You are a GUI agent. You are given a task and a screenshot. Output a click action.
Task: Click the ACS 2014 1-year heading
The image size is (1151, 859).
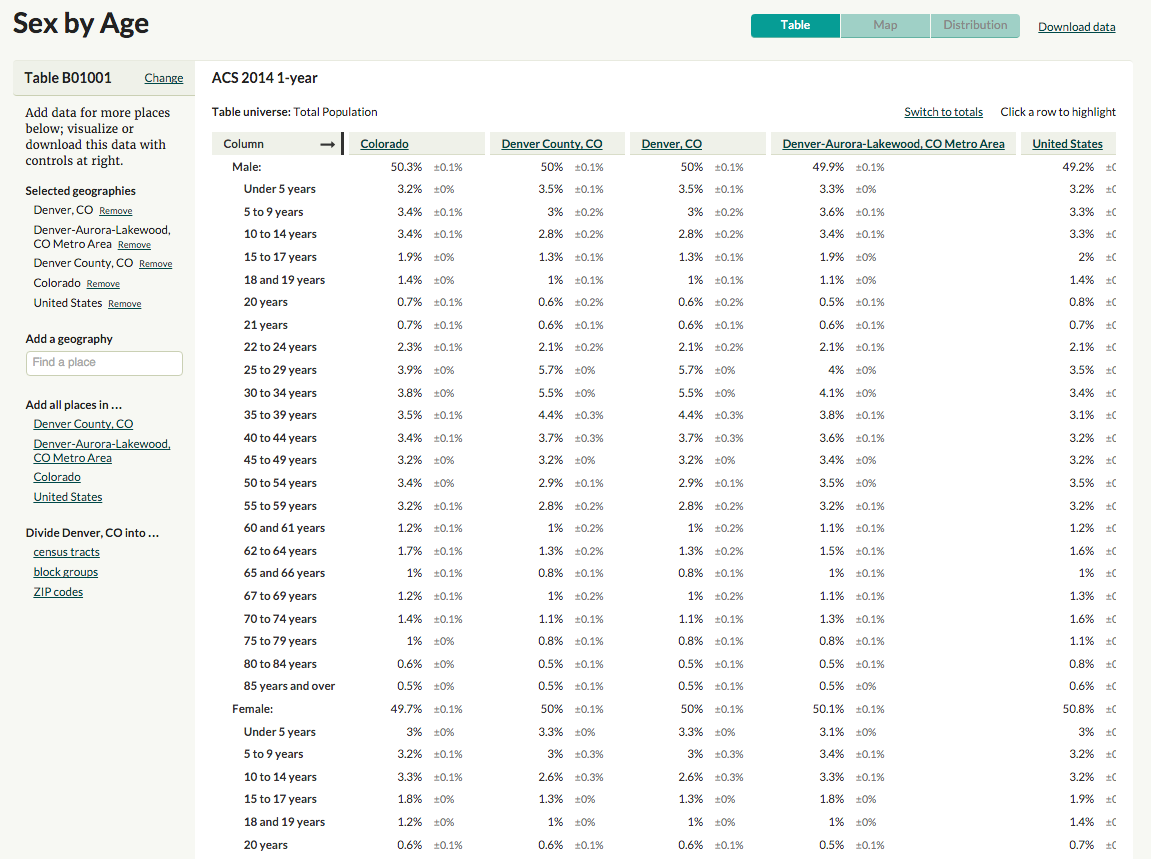(264, 78)
